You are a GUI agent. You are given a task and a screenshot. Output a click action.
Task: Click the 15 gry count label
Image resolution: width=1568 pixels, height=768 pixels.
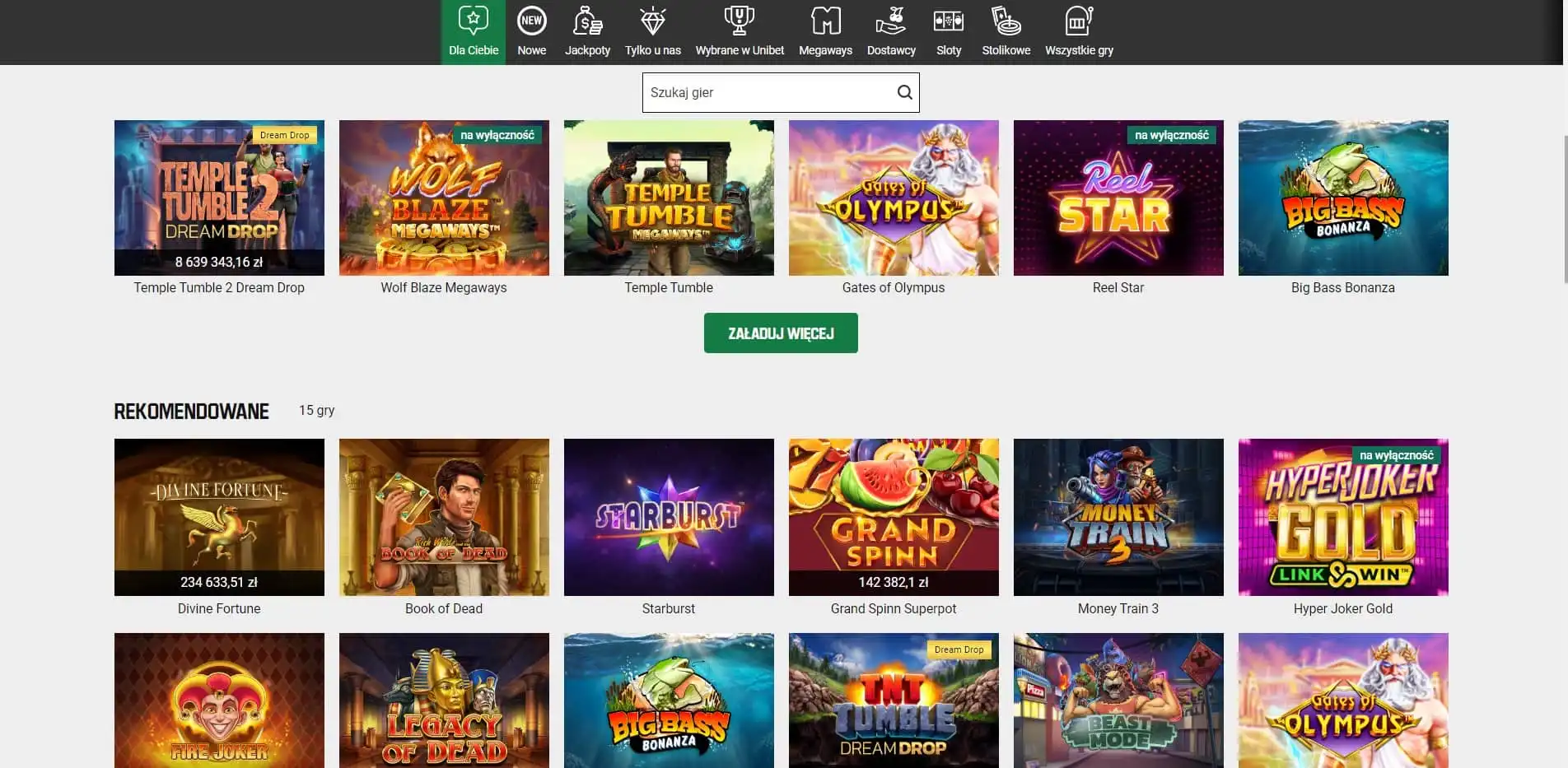316,410
